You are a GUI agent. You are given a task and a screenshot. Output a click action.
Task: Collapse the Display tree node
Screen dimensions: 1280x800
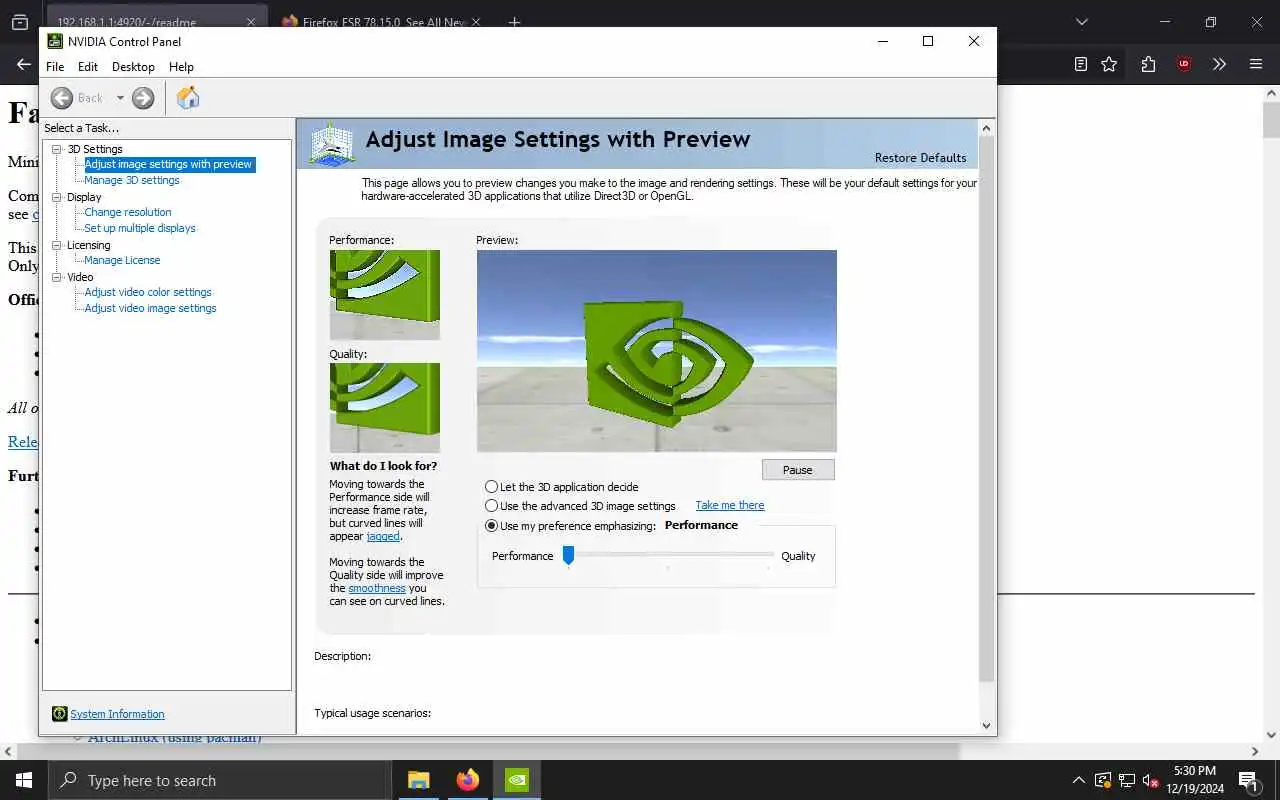coord(58,197)
